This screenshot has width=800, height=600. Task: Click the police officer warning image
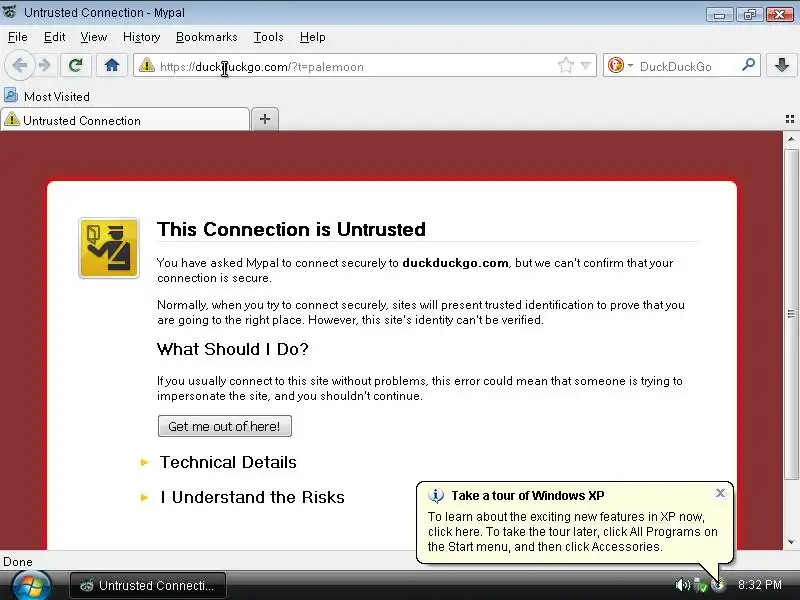pos(109,248)
